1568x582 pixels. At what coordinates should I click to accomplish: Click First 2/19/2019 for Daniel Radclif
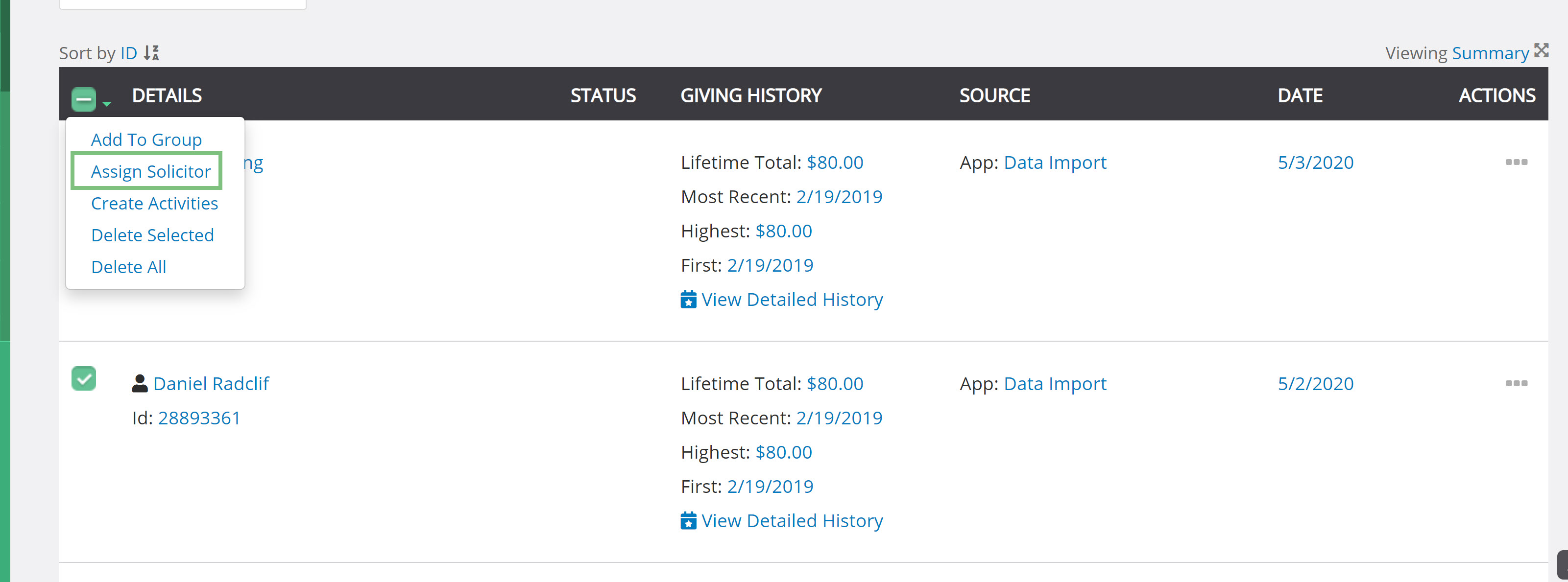point(770,487)
